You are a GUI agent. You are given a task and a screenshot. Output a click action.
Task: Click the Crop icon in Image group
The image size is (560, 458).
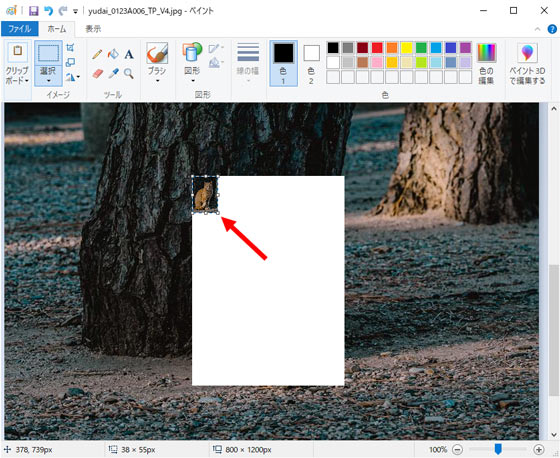[70, 47]
